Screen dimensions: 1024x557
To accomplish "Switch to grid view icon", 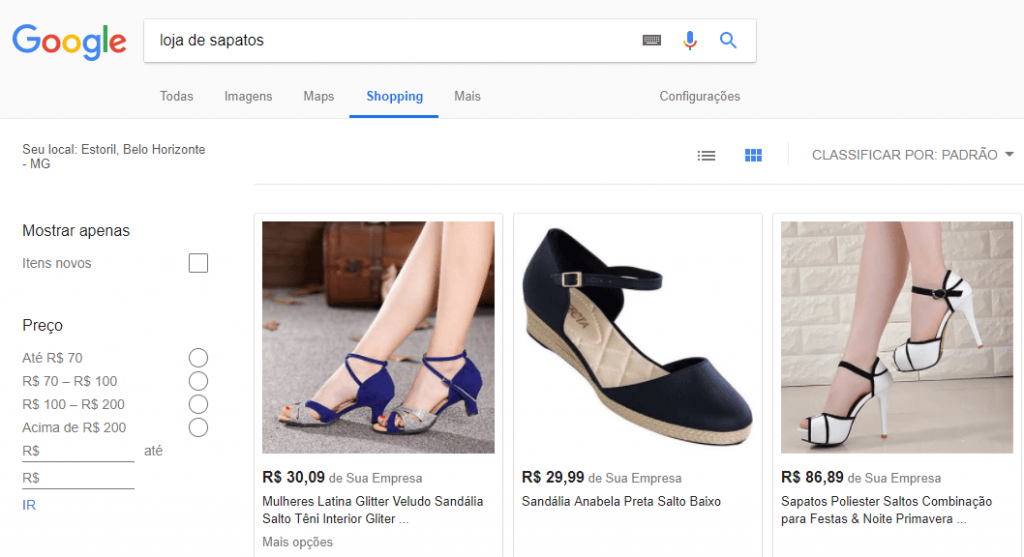I will (753, 155).
